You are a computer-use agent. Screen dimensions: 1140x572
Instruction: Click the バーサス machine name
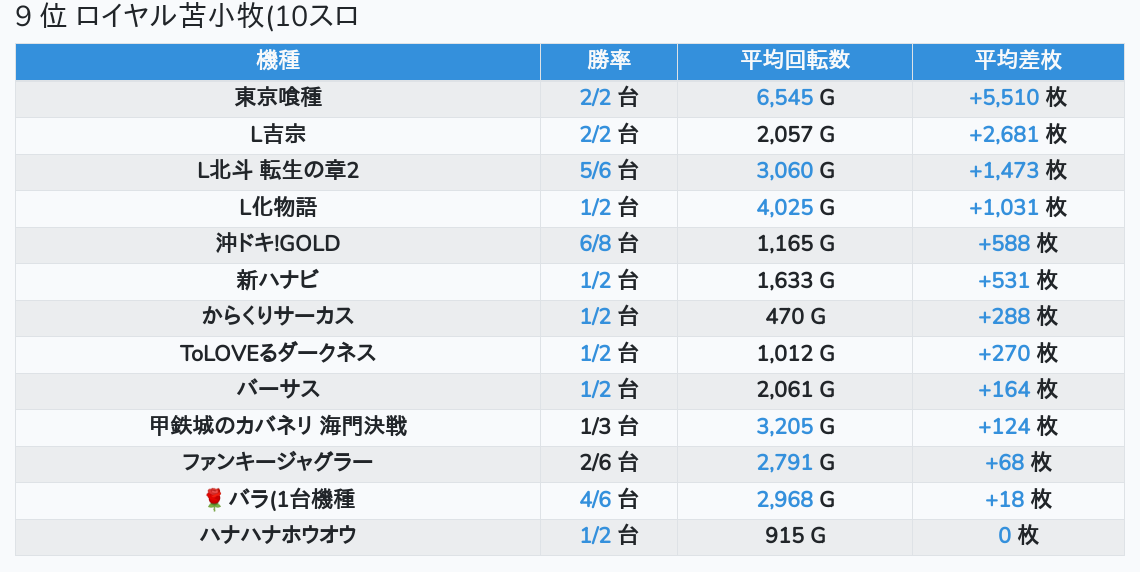[x=278, y=390]
